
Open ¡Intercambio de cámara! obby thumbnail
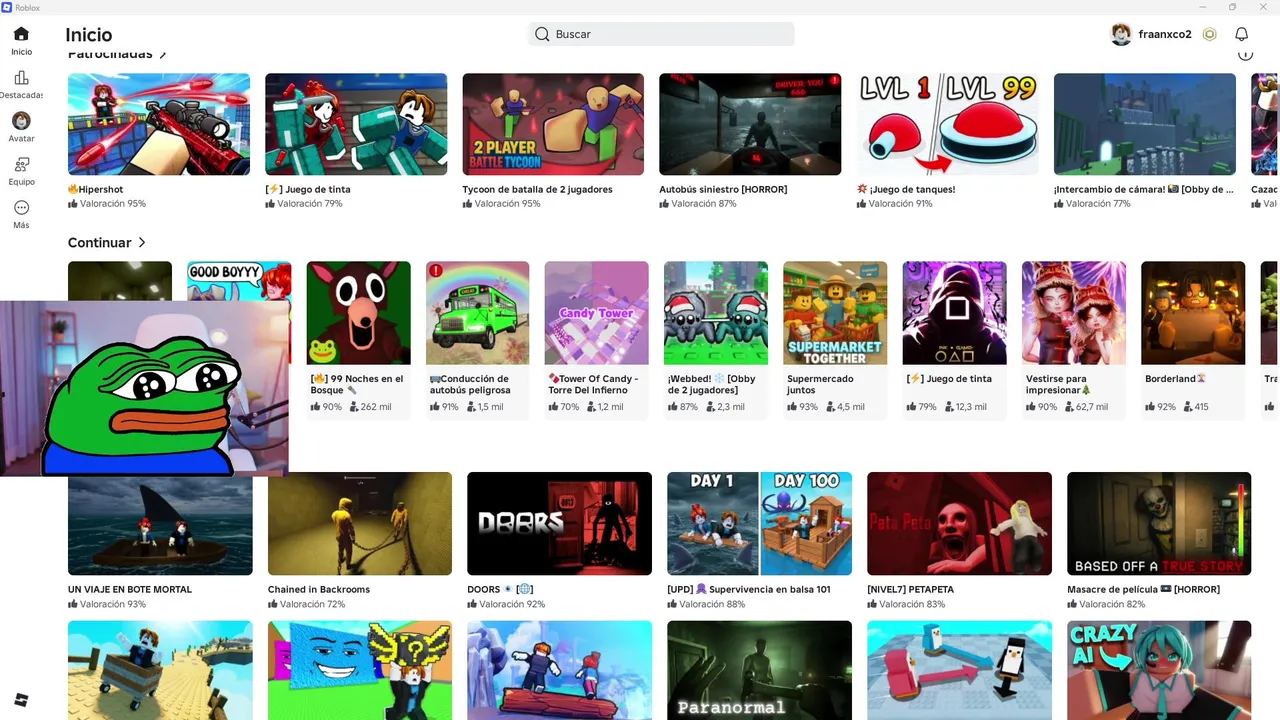point(1144,124)
